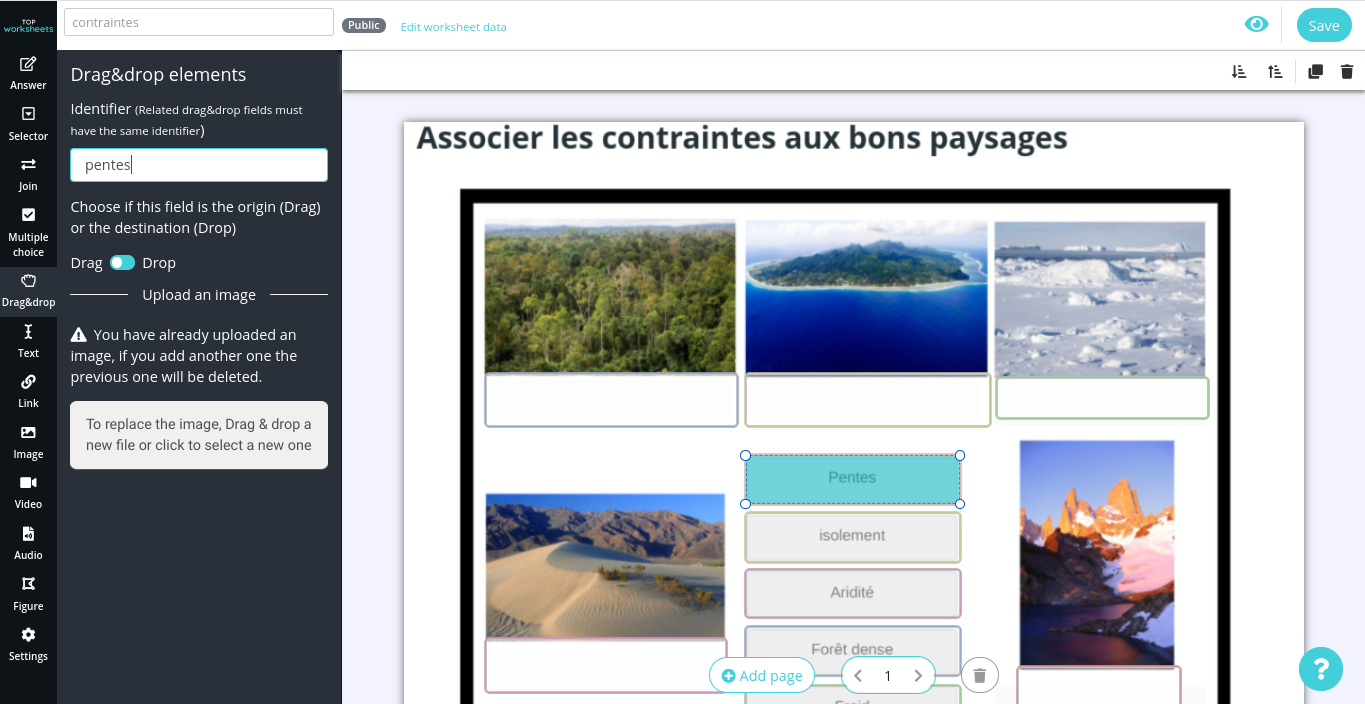Click the TopWorksheets logo
1365x704 pixels.
(x=28, y=25)
